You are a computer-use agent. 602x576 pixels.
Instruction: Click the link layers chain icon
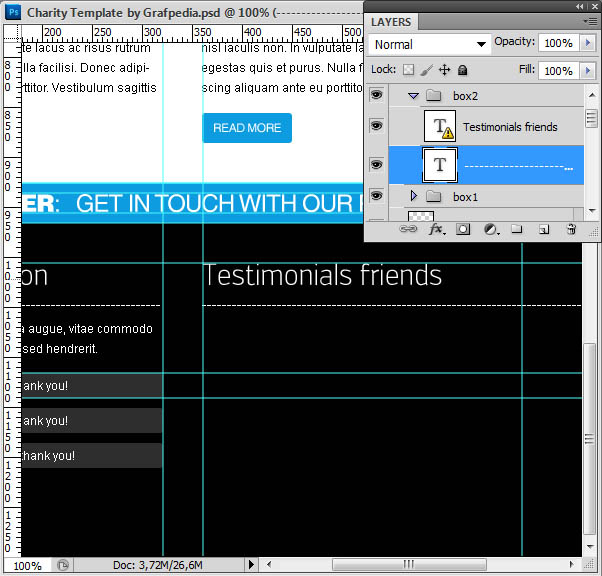tap(408, 229)
